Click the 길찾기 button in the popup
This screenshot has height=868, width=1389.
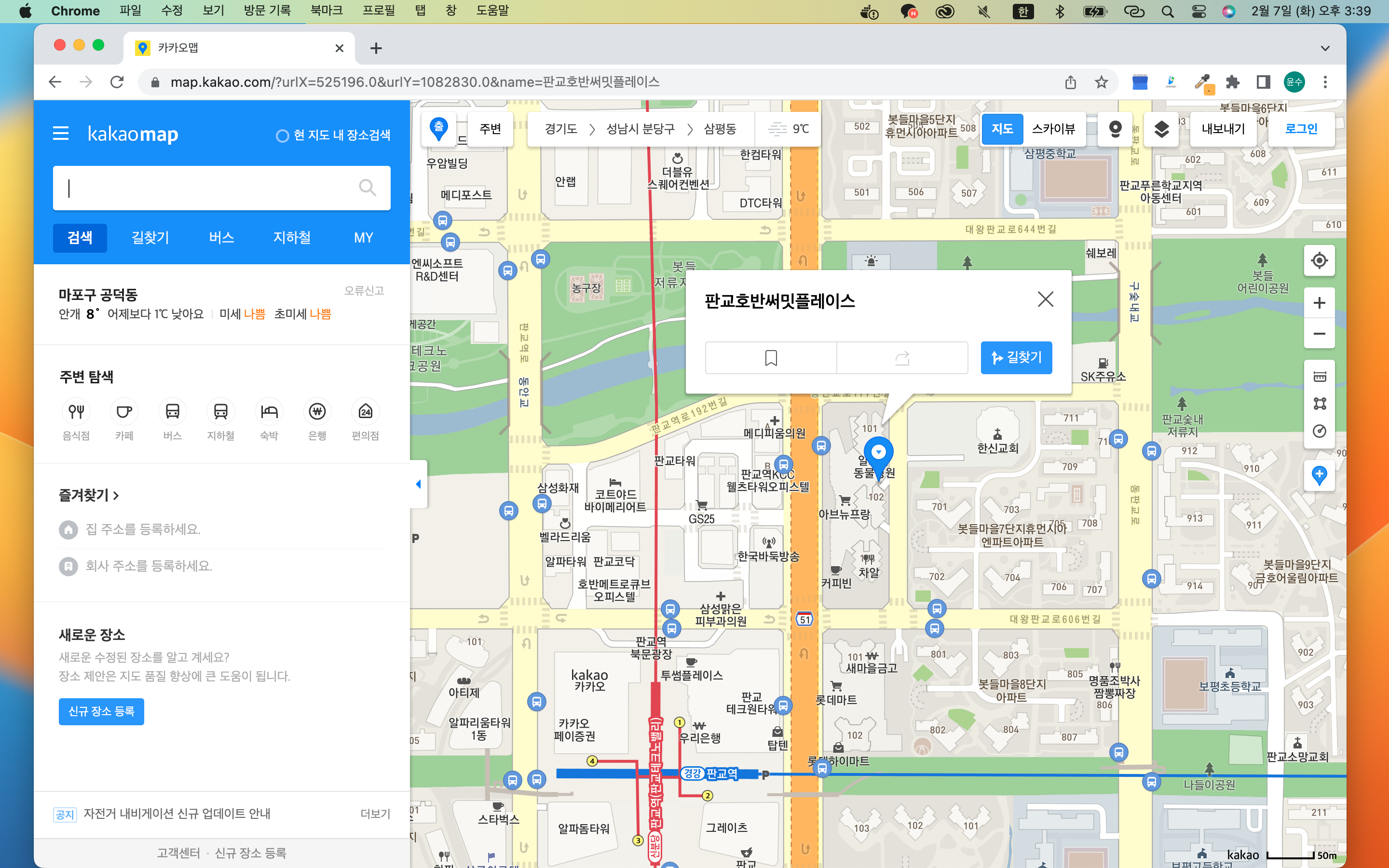[x=1017, y=357]
